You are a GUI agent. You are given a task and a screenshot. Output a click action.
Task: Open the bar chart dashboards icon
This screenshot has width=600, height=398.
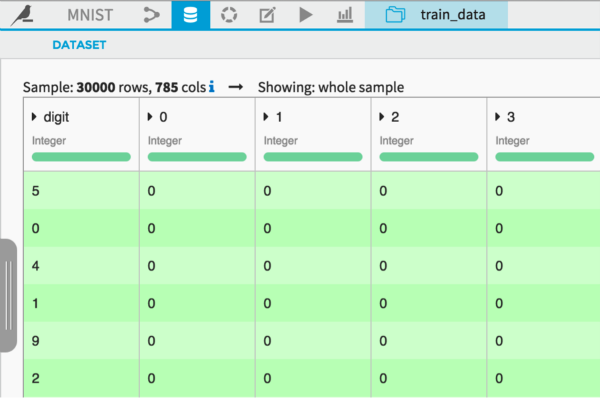(345, 15)
